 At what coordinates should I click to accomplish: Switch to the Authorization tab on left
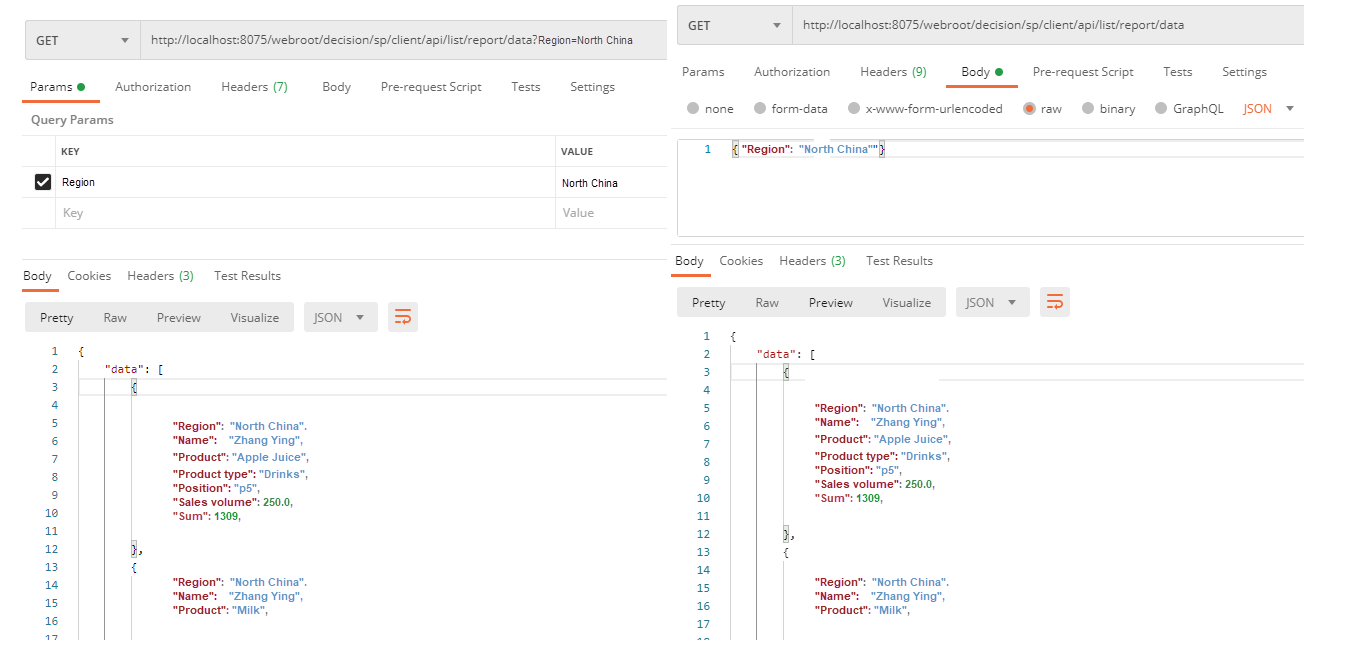point(153,87)
